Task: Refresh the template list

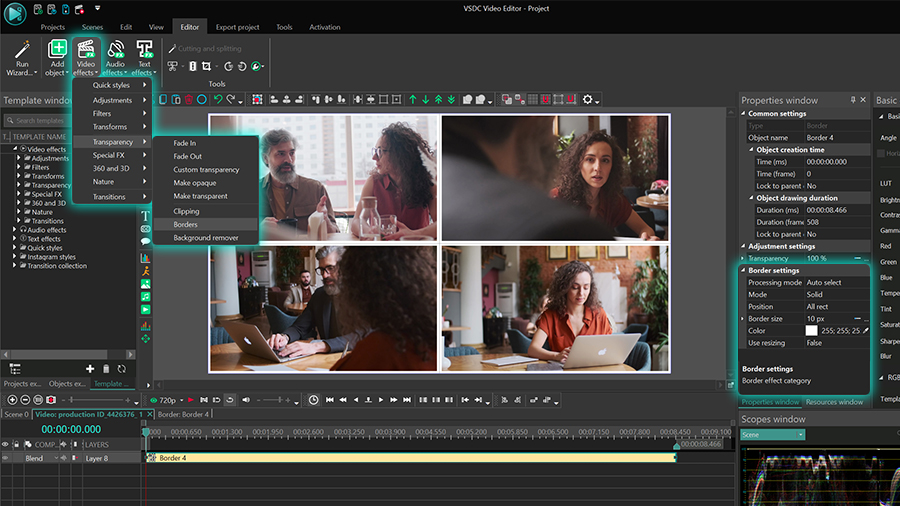Action: coord(122,369)
